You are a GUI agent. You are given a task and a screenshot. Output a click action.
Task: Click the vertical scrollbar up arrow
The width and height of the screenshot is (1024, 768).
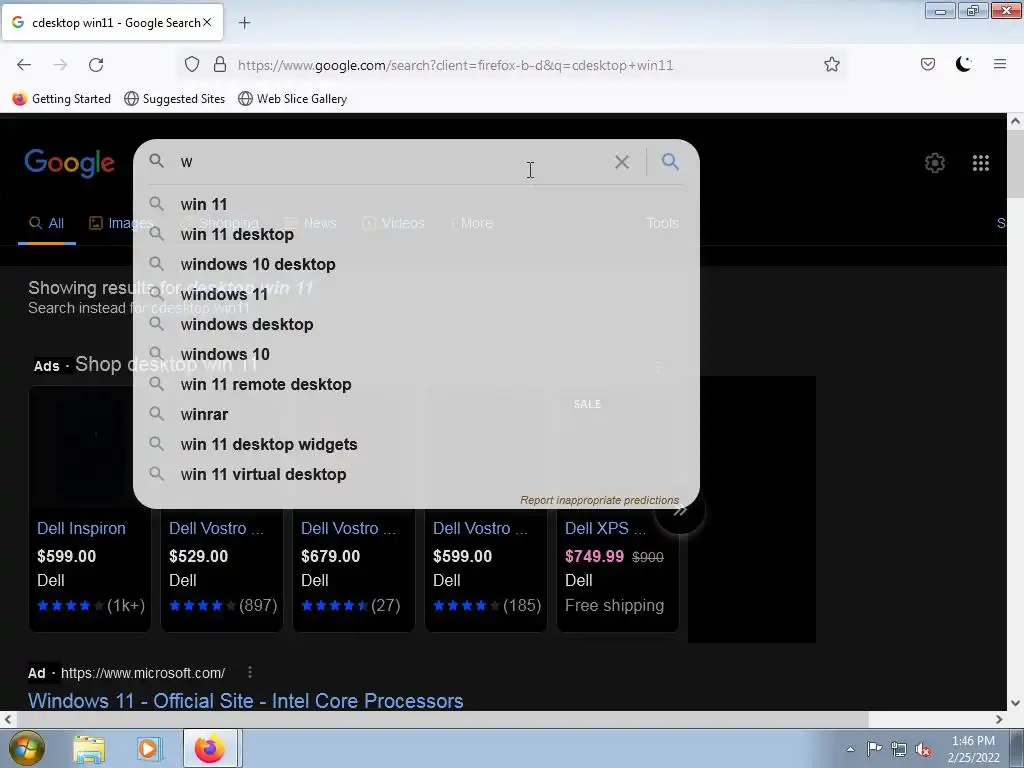1015,121
